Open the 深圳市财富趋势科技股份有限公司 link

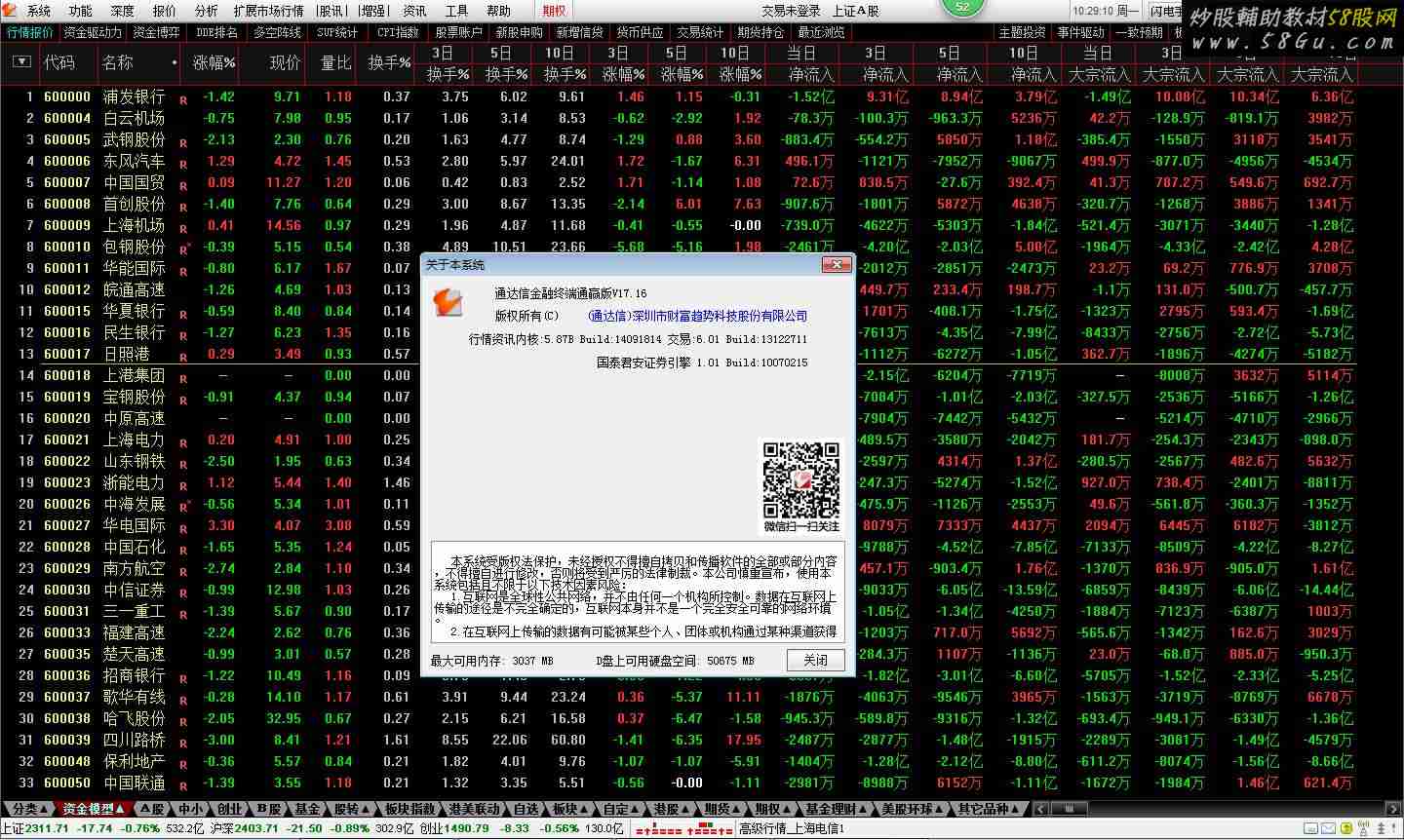pyautogui.click(x=698, y=316)
